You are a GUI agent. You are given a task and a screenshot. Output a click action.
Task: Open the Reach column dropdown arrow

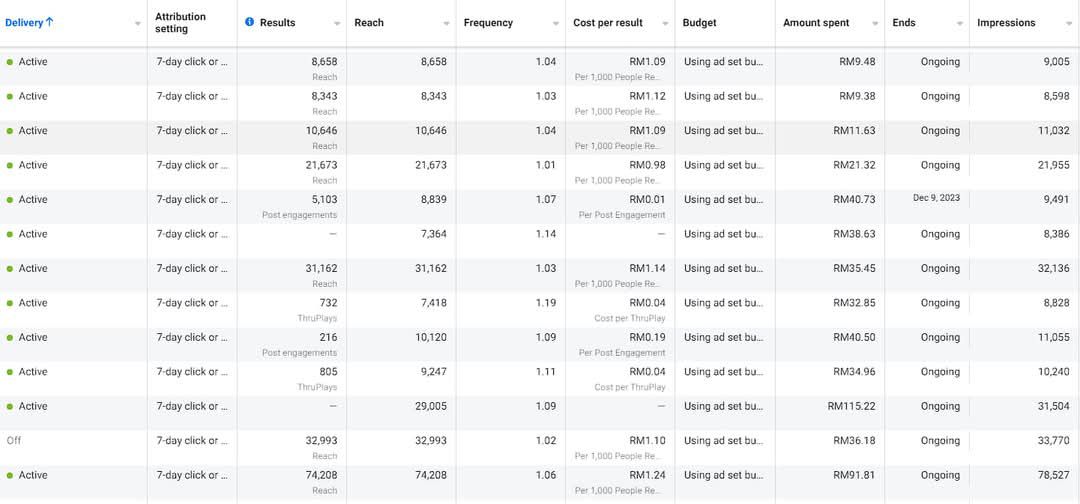[447, 24]
